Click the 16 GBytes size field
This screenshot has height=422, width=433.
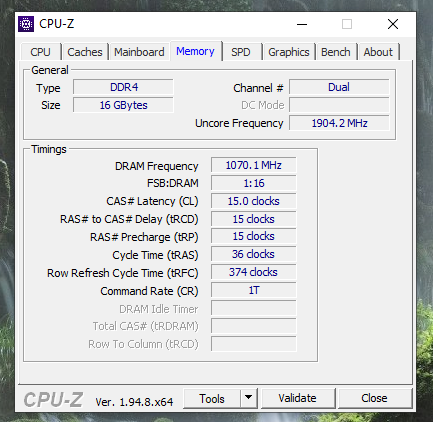click(x=123, y=105)
